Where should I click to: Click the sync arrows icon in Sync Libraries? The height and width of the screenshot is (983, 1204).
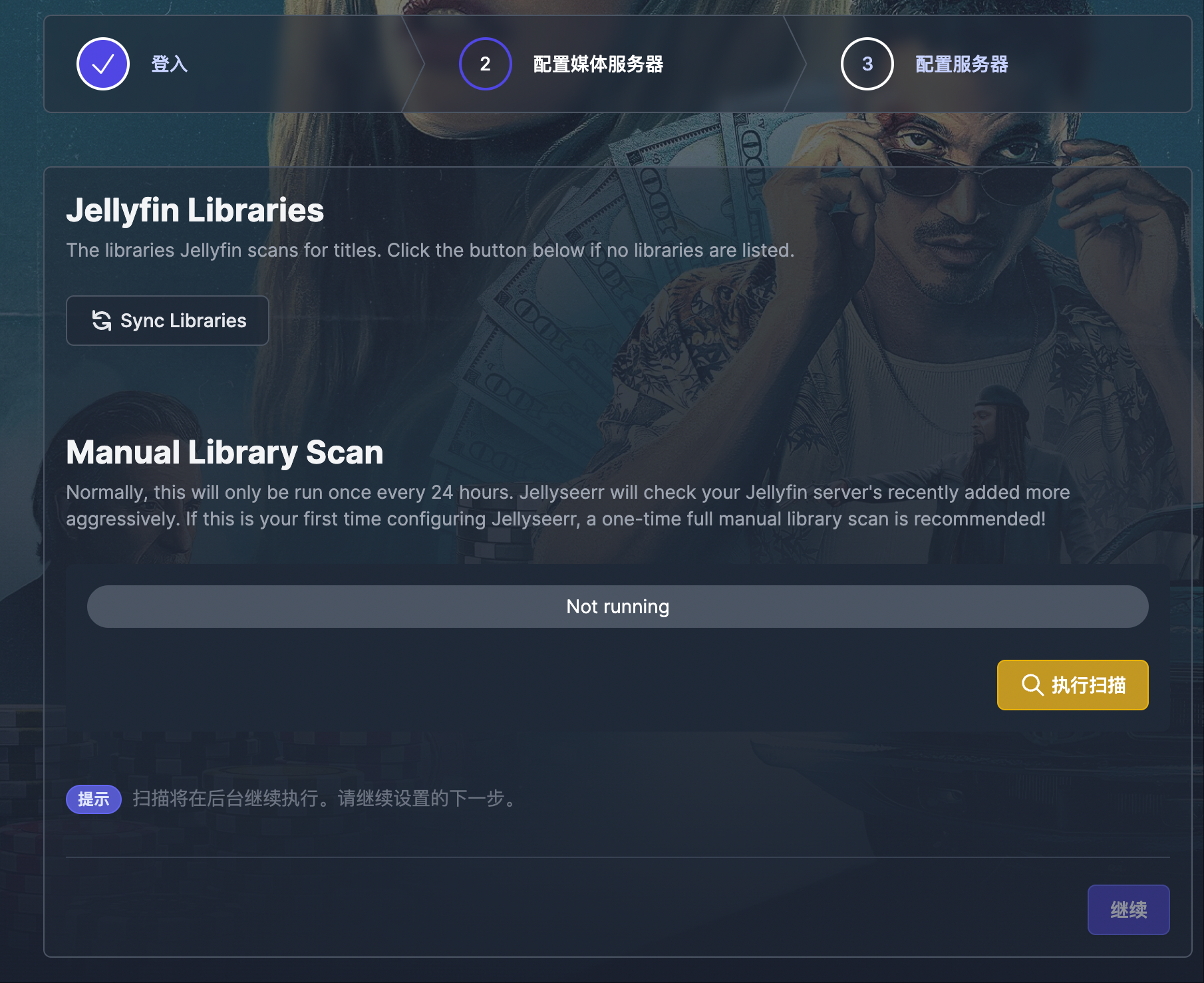[x=102, y=321]
